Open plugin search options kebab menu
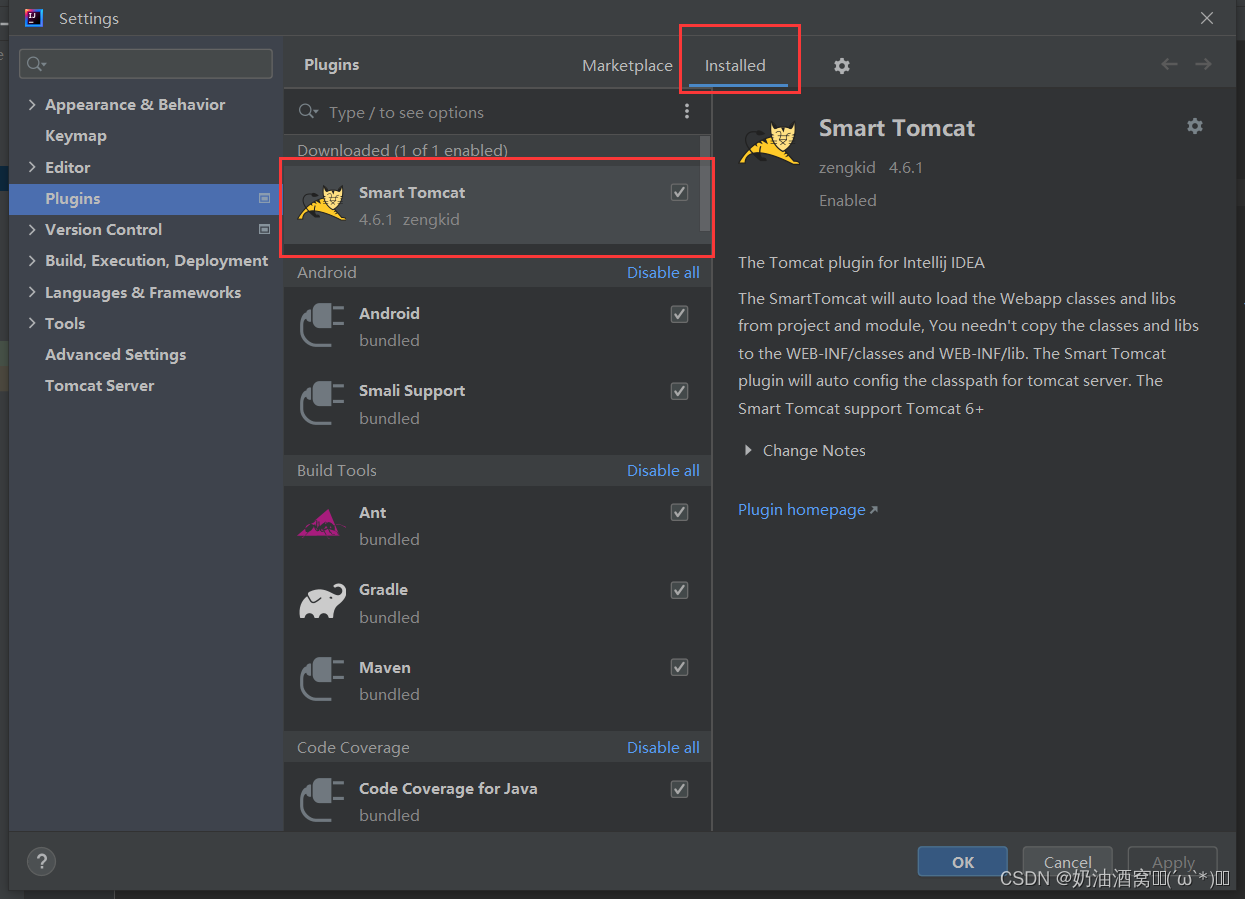1245x899 pixels. pyautogui.click(x=687, y=112)
